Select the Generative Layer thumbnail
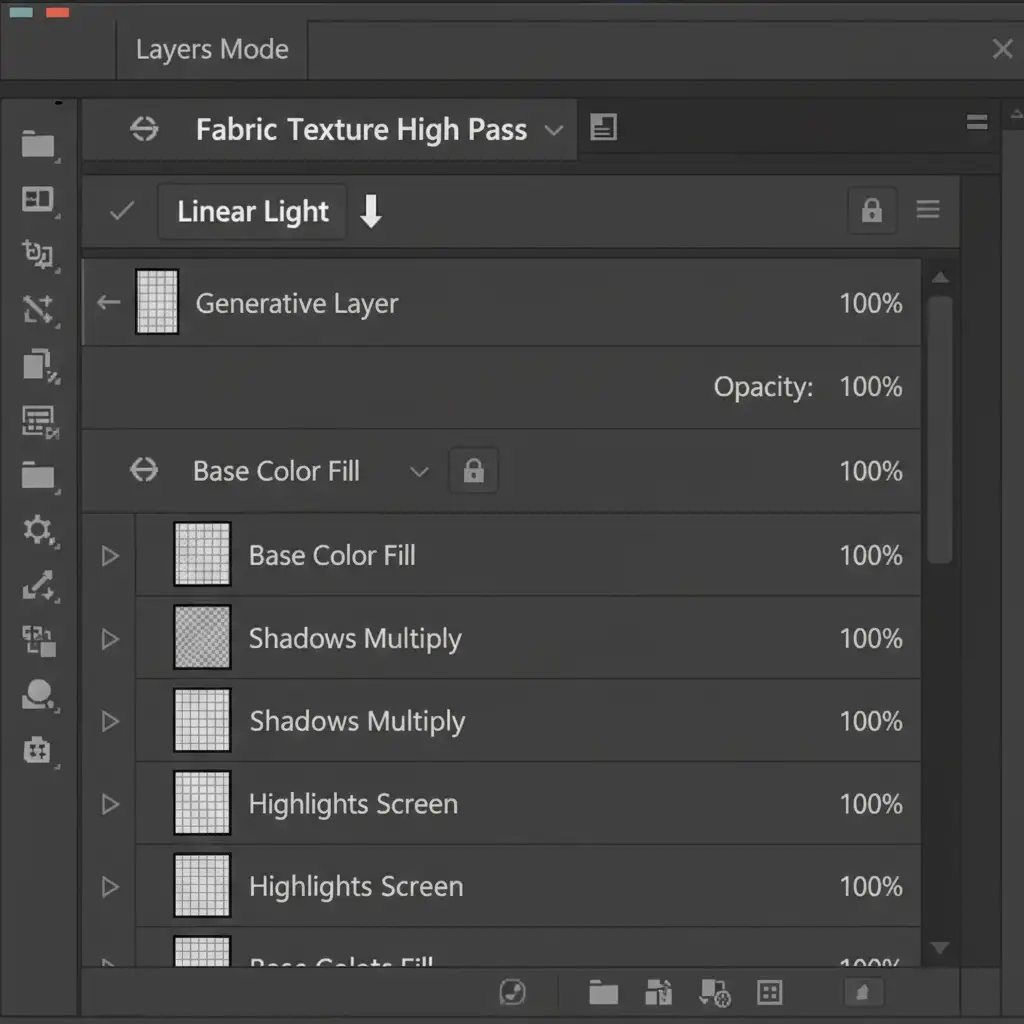The width and height of the screenshot is (1024, 1024). click(x=157, y=302)
